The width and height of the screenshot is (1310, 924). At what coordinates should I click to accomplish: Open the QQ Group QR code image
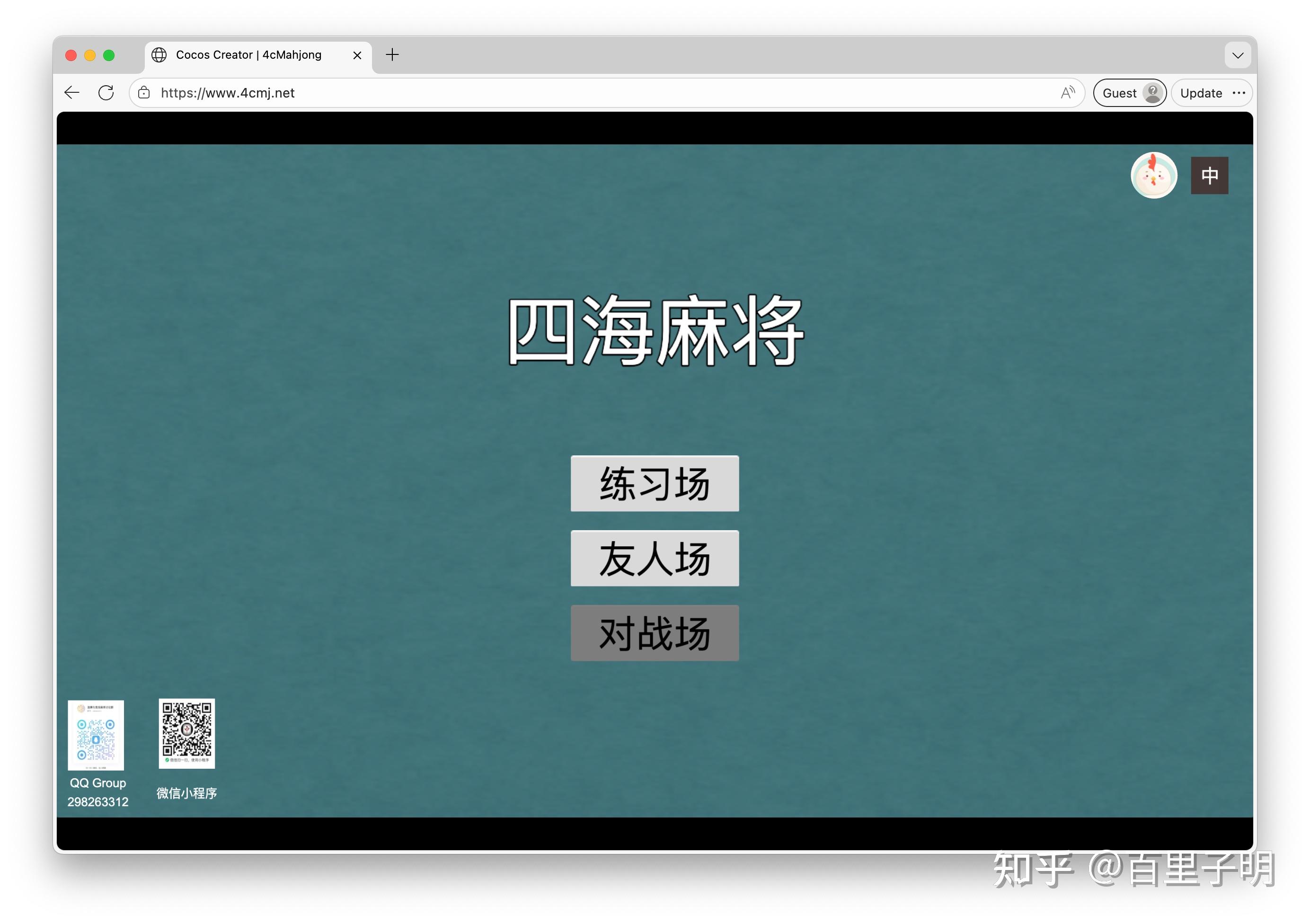pos(96,735)
